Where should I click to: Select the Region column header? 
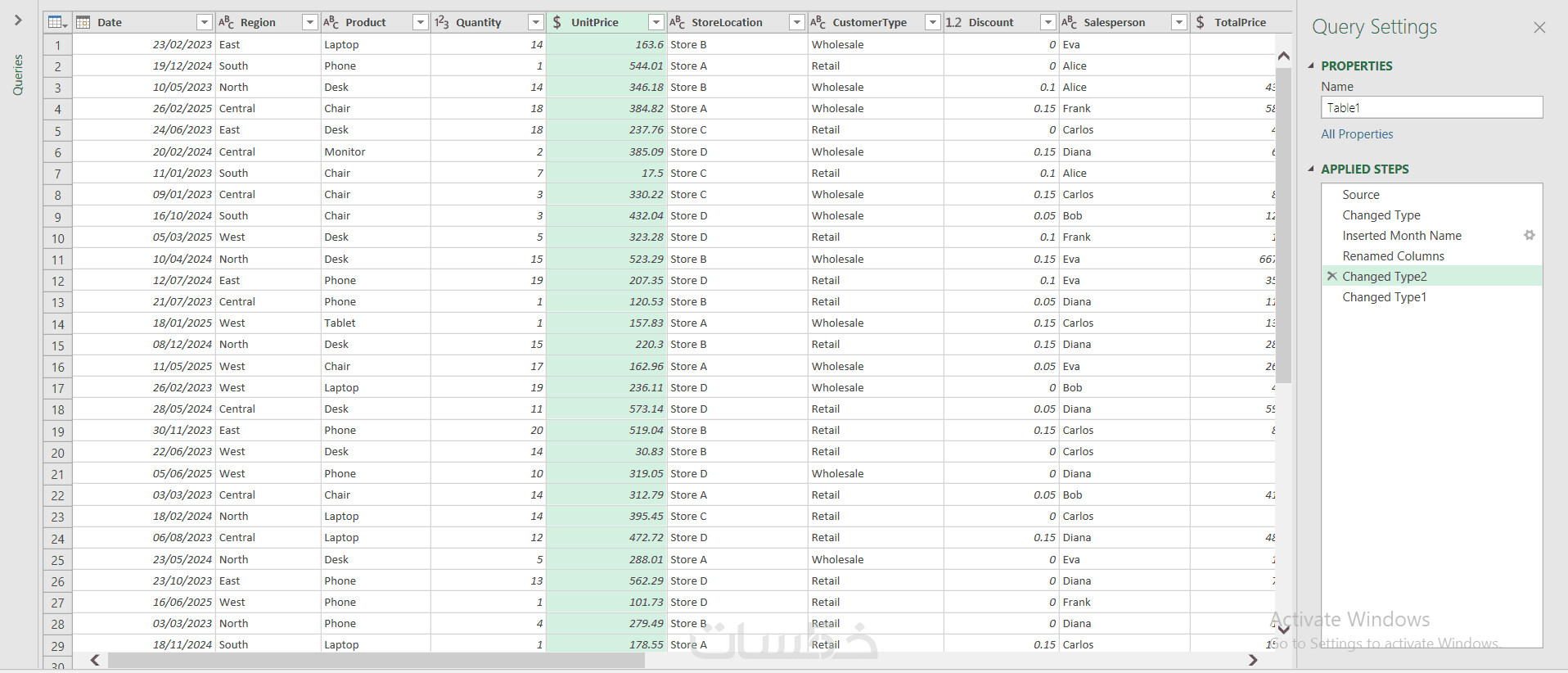coord(268,22)
